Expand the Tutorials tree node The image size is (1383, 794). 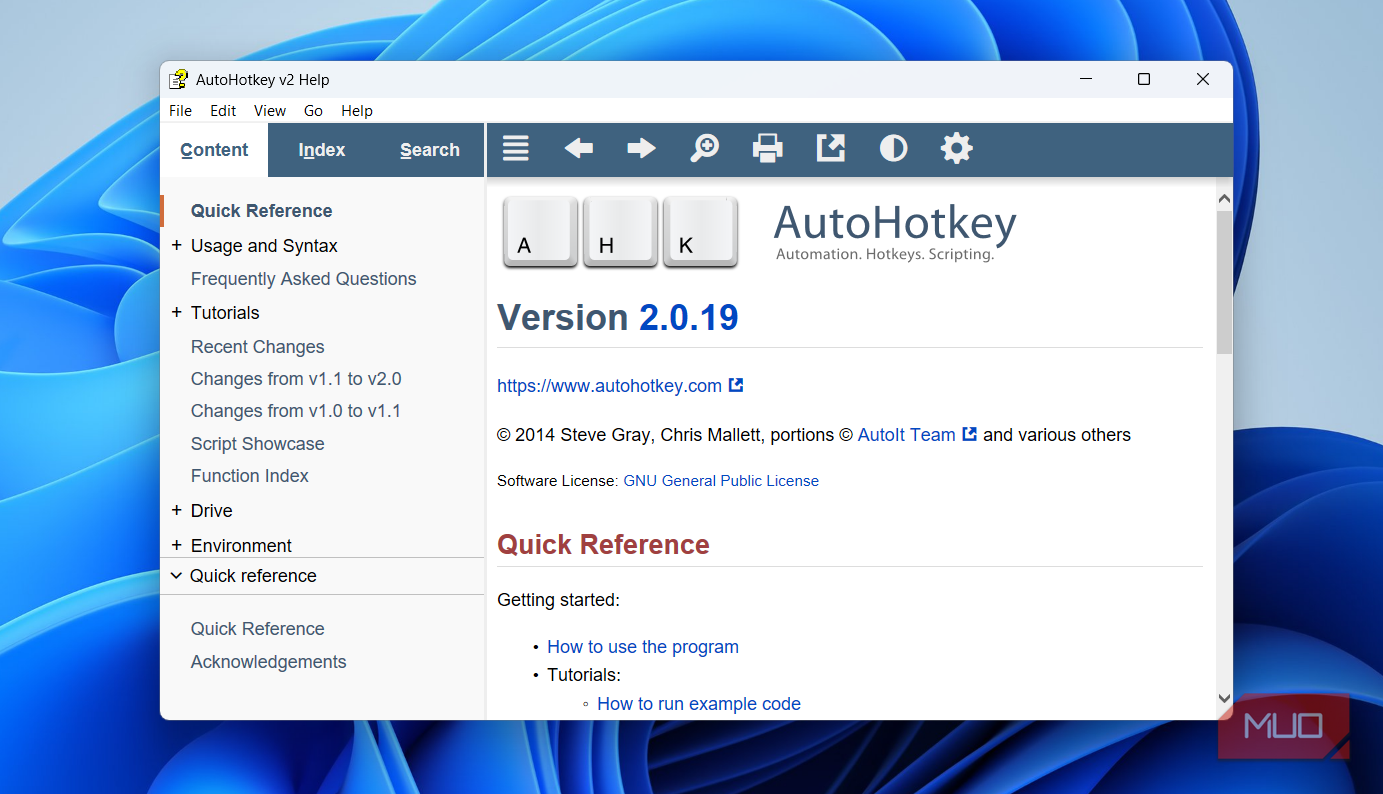point(177,313)
